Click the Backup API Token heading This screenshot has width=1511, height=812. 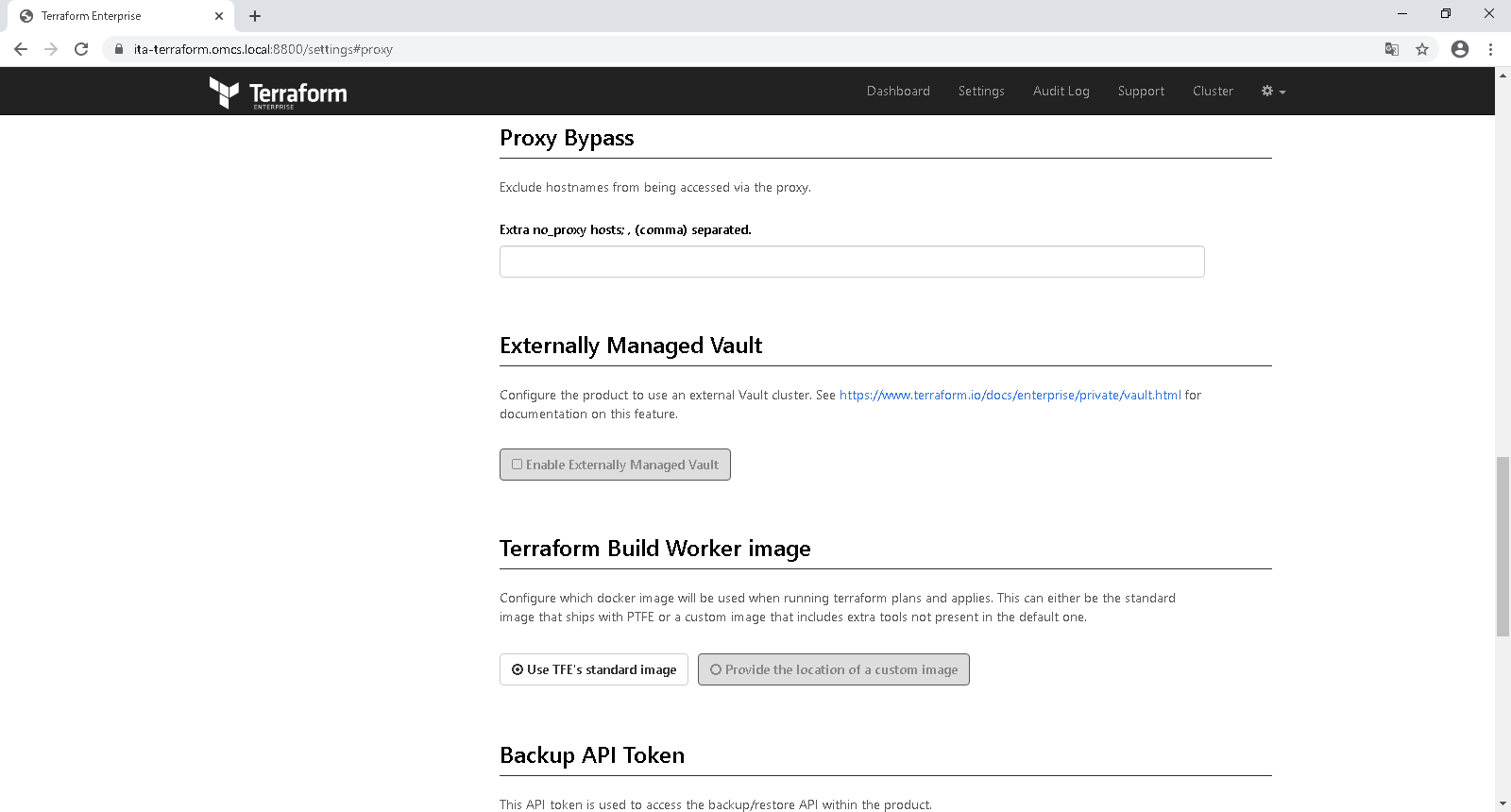(592, 755)
